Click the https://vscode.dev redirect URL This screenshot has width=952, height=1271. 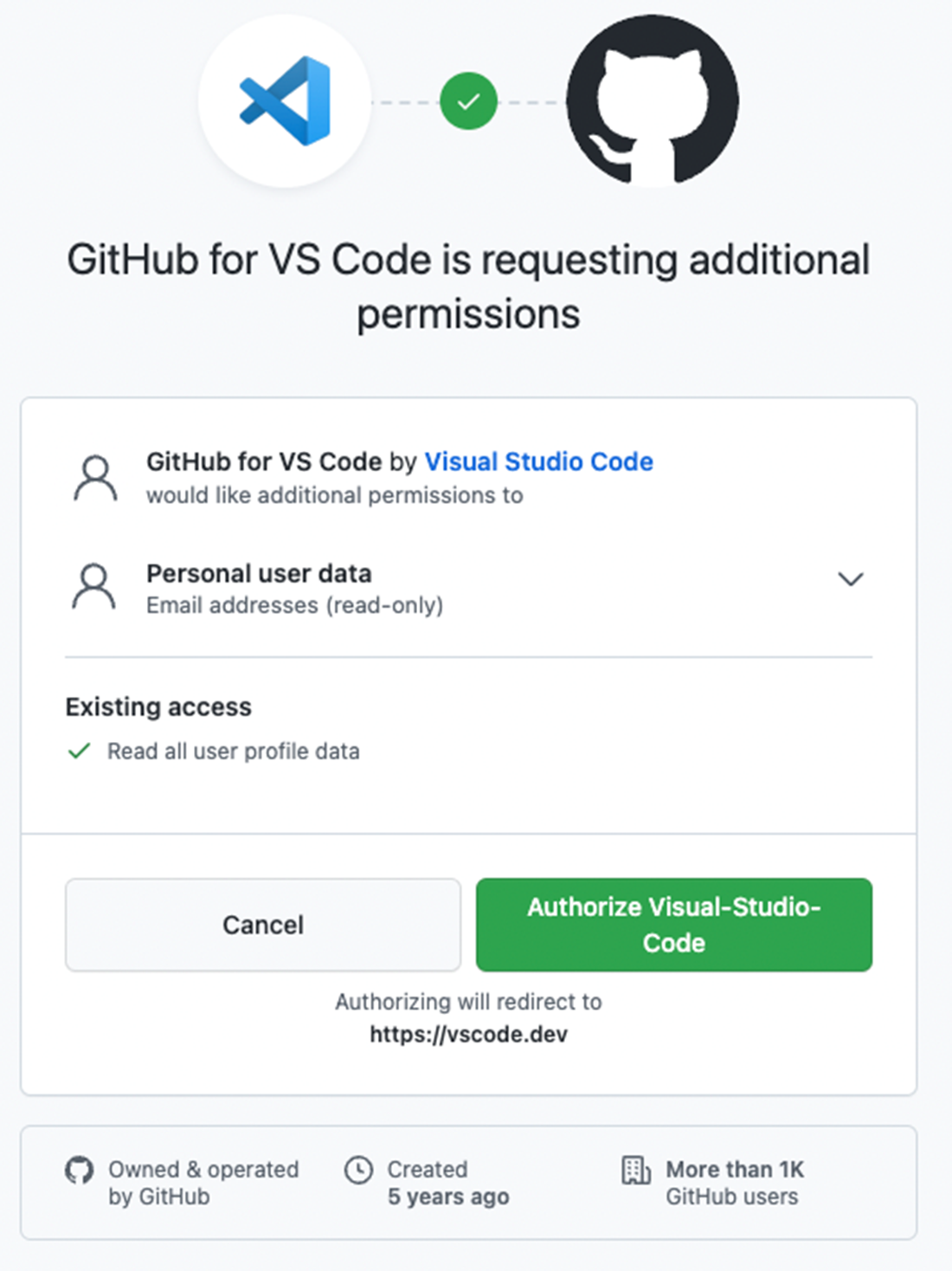tap(468, 1035)
